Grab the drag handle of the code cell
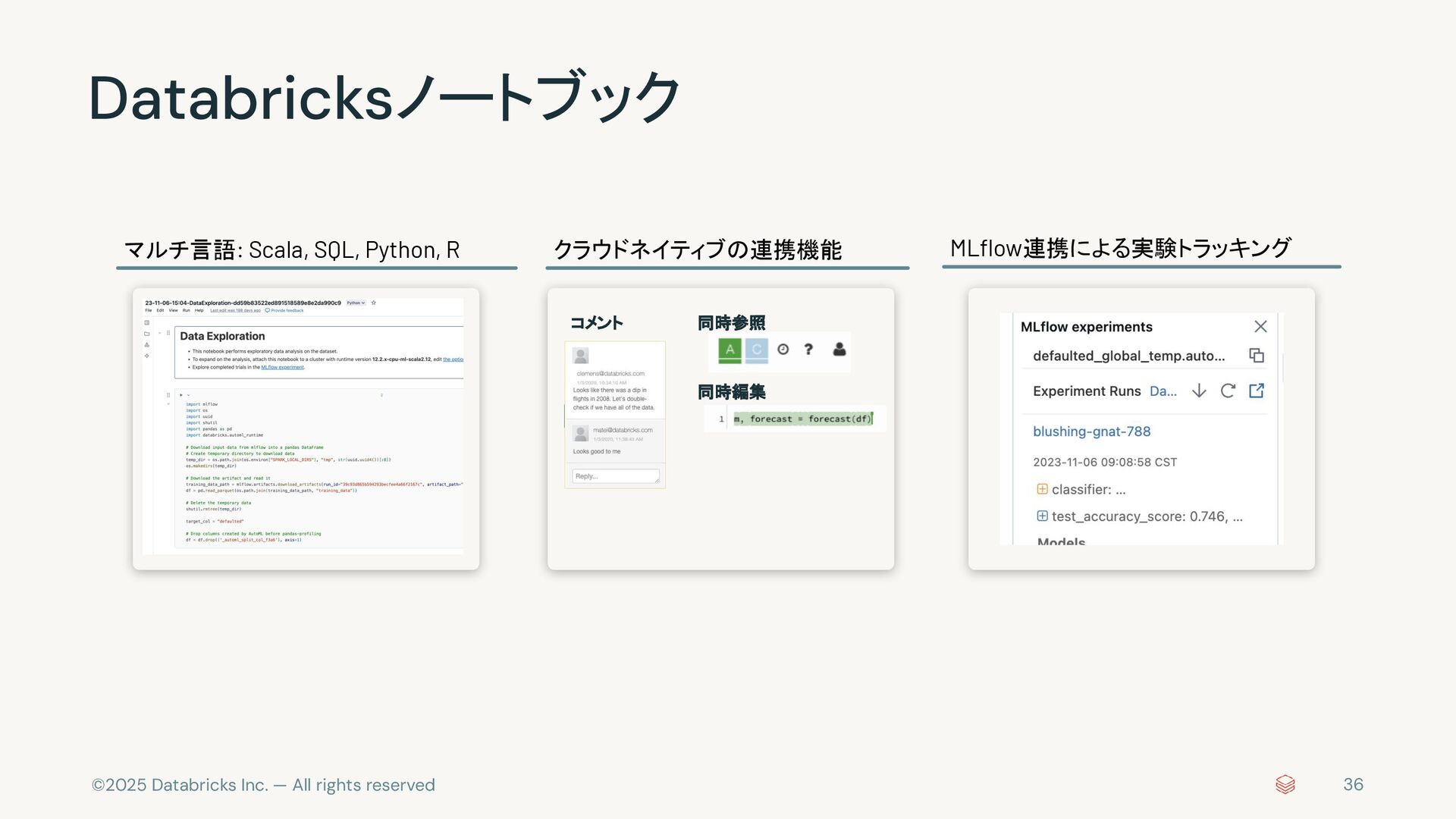The height and width of the screenshot is (819, 1456). (x=168, y=395)
